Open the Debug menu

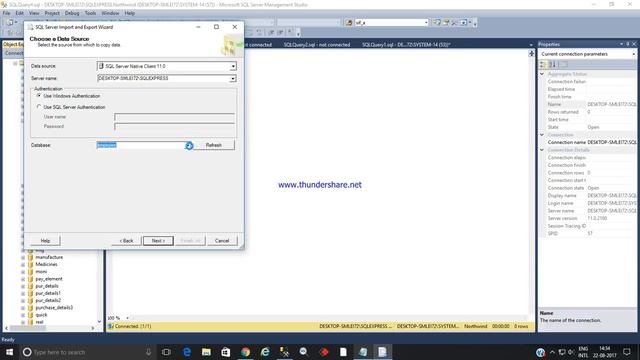coord(72,13)
